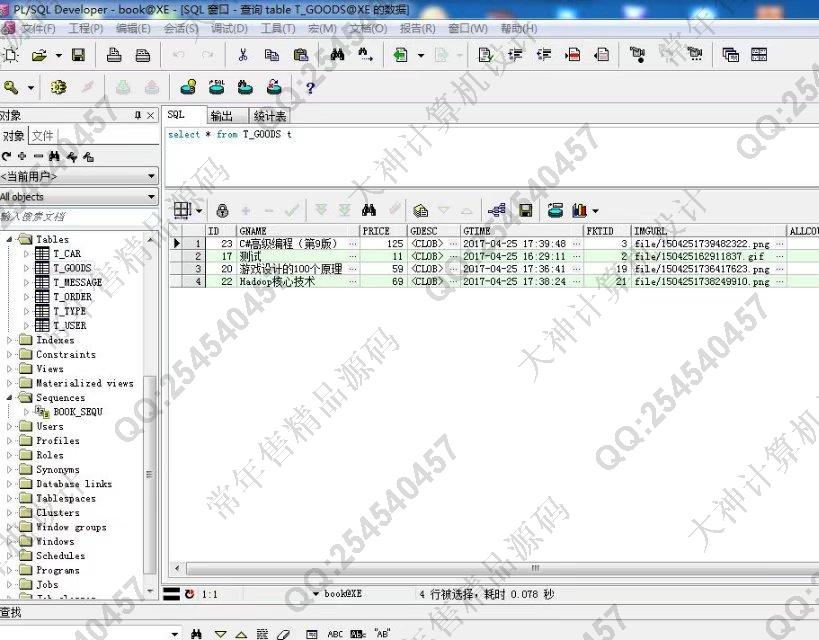819x640 pixels.
Task: Open dropdown arrow next to Open folder icon
Action: 58,55
